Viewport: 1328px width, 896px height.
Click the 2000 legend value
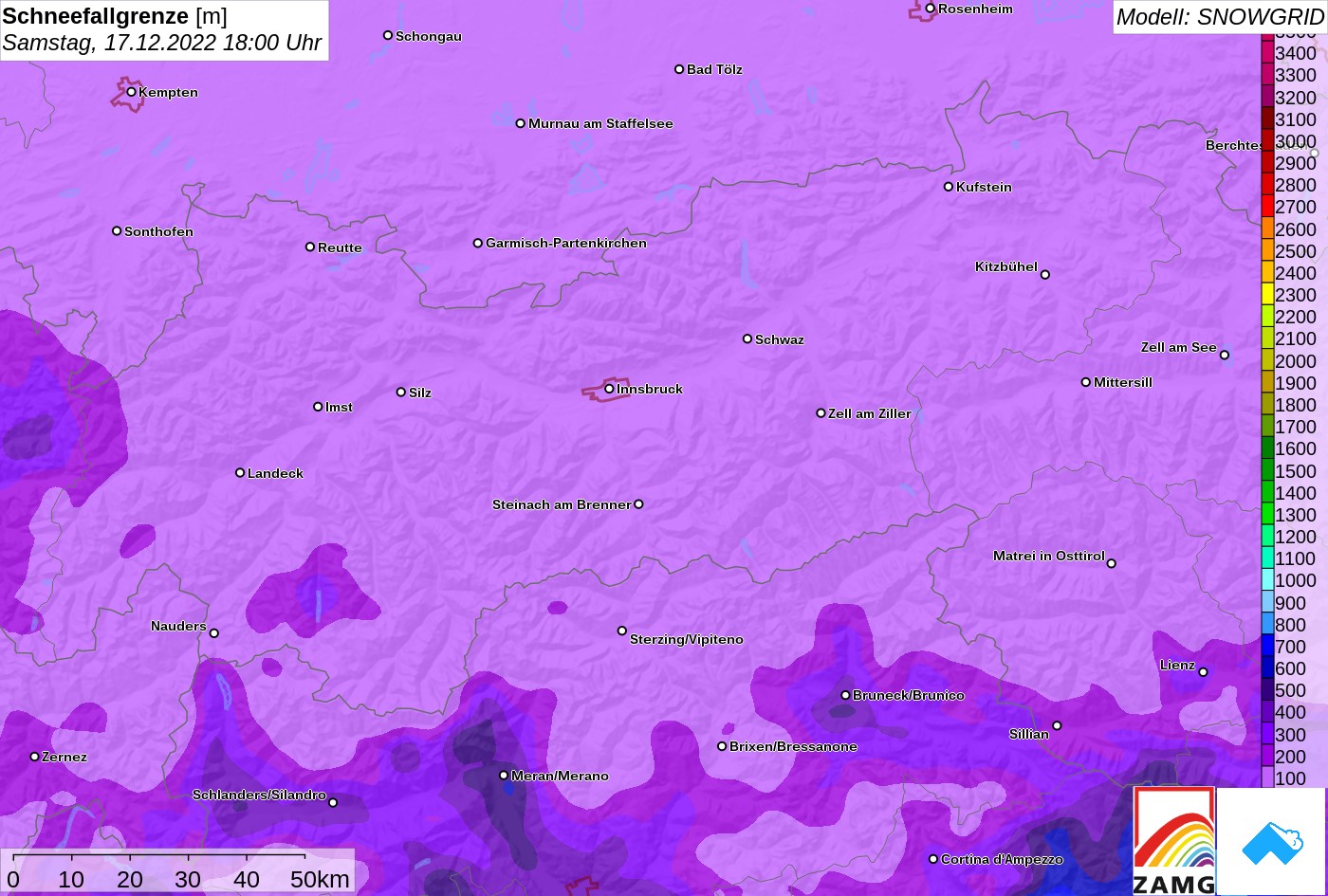[1296, 361]
